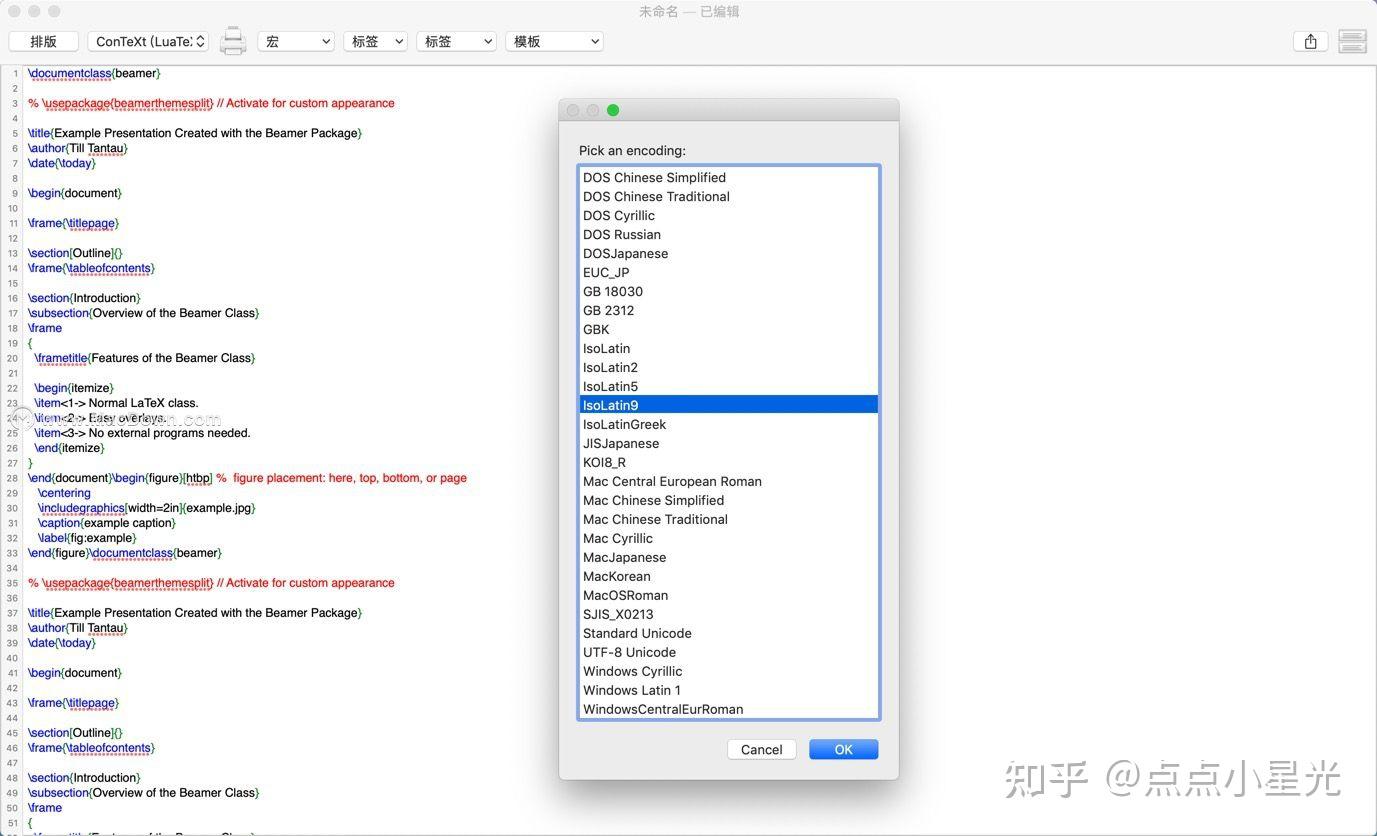Open the 模板 templates dropdown

[554, 41]
